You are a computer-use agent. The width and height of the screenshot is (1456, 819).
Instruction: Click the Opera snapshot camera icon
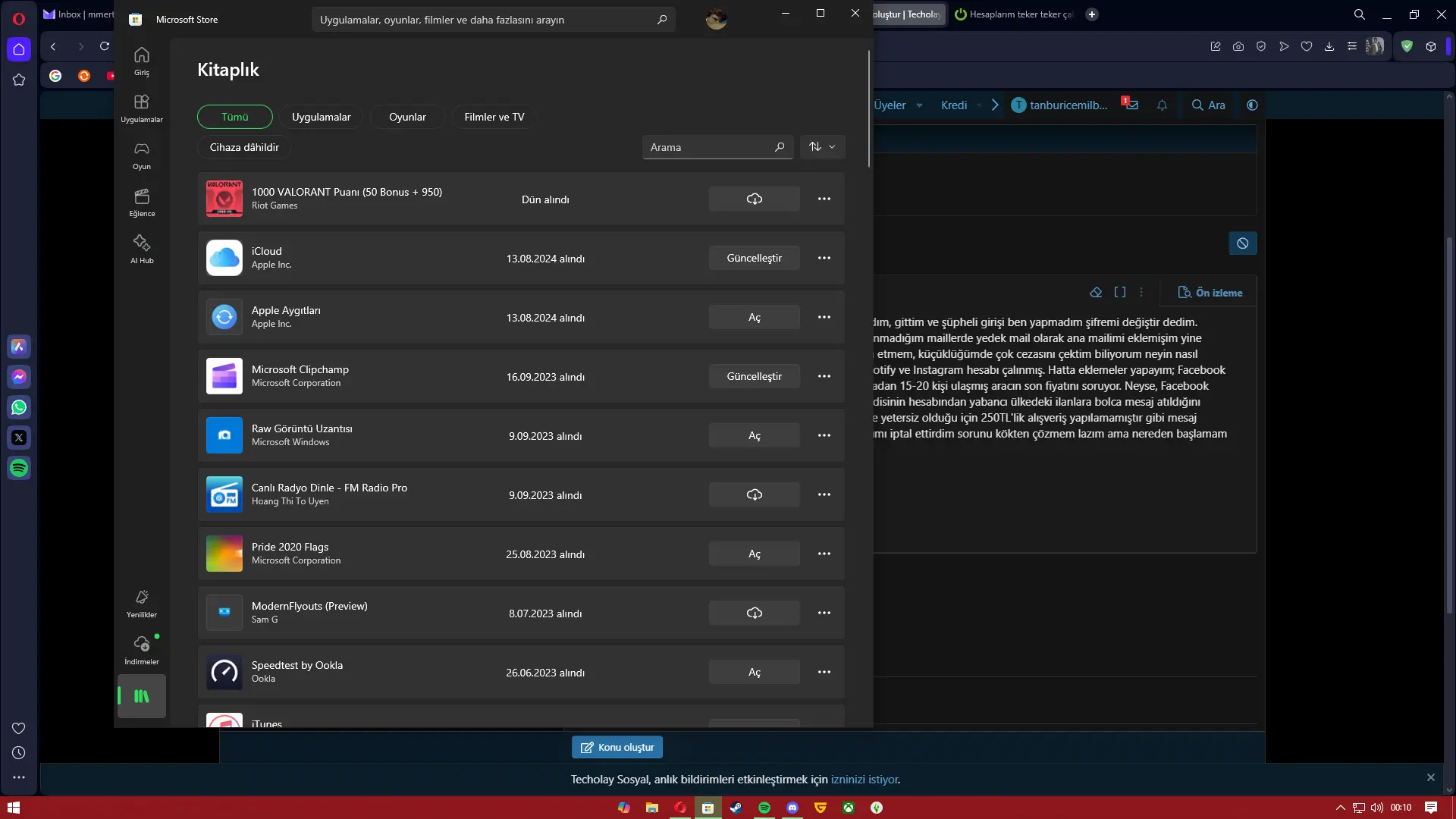1238,46
